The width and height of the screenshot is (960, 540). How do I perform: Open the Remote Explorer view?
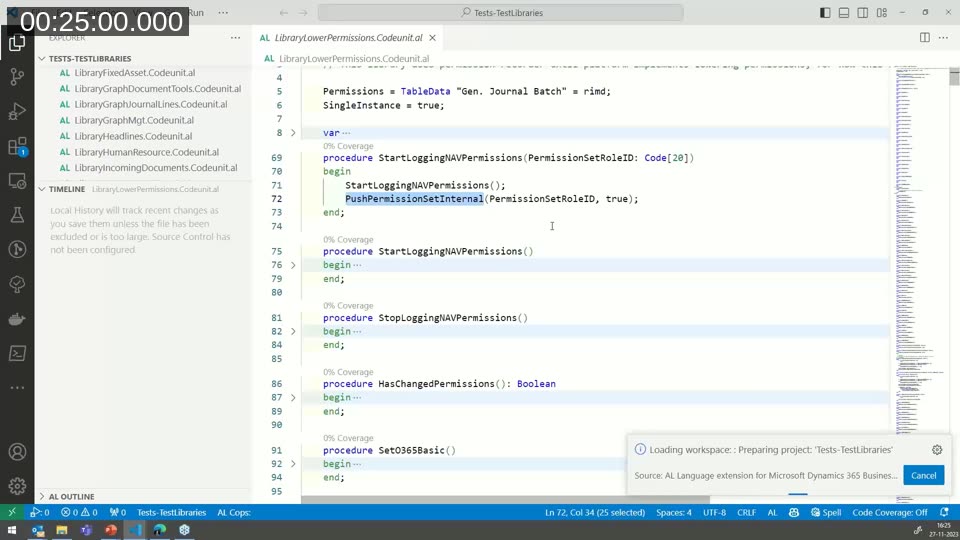tap(17, 181)
